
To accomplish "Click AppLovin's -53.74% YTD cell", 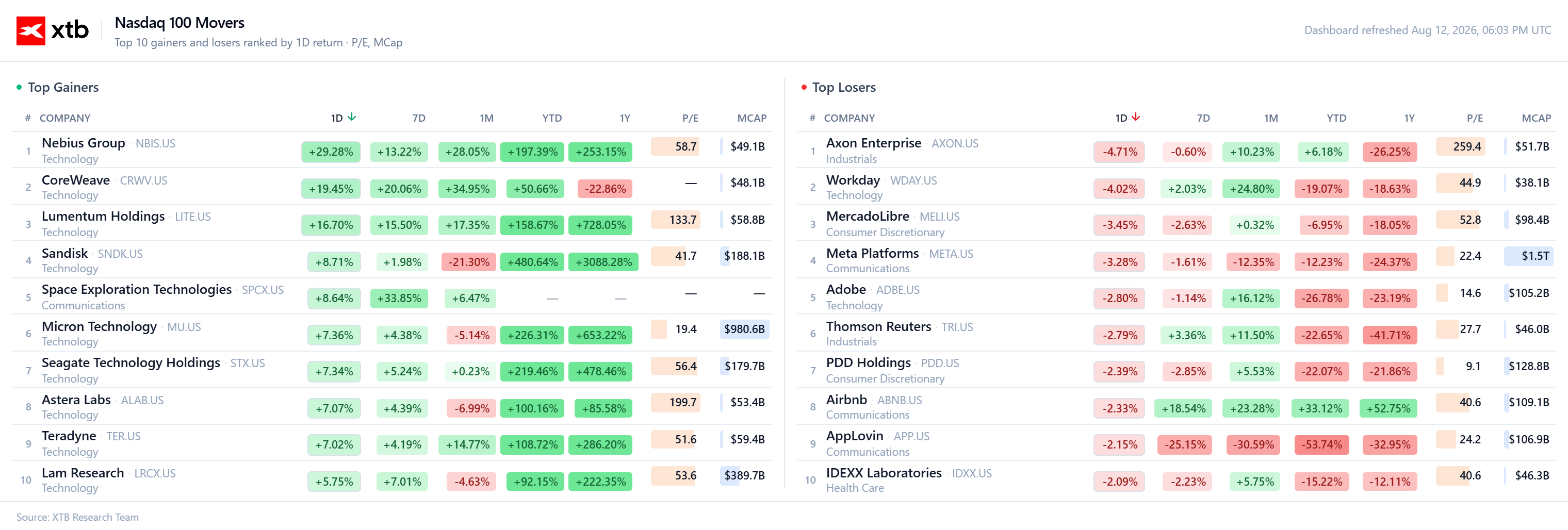I will [1321, 445].
